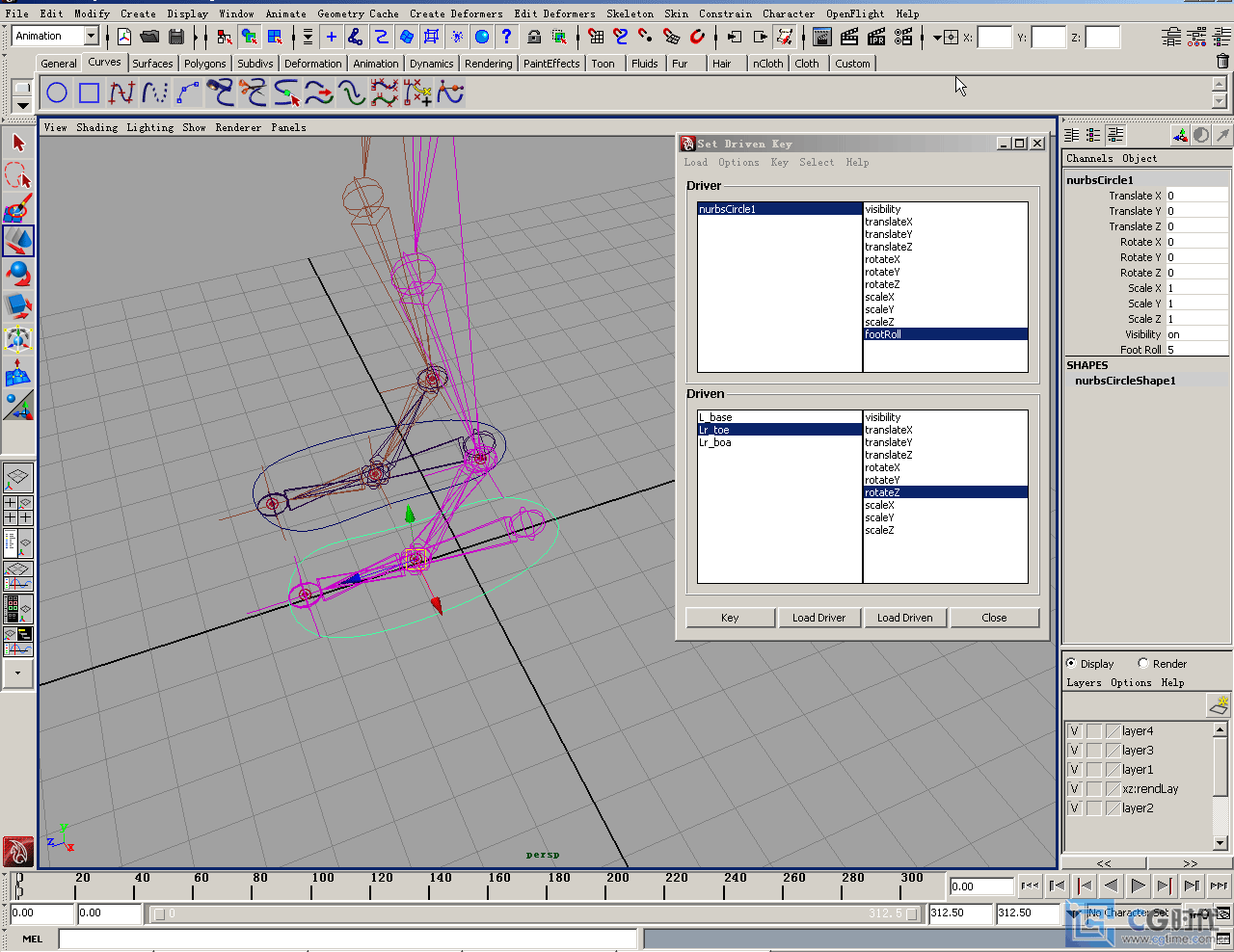The image size is (1234, 952).
Task: Click the Open Scene folder icon
Action: 149,37
